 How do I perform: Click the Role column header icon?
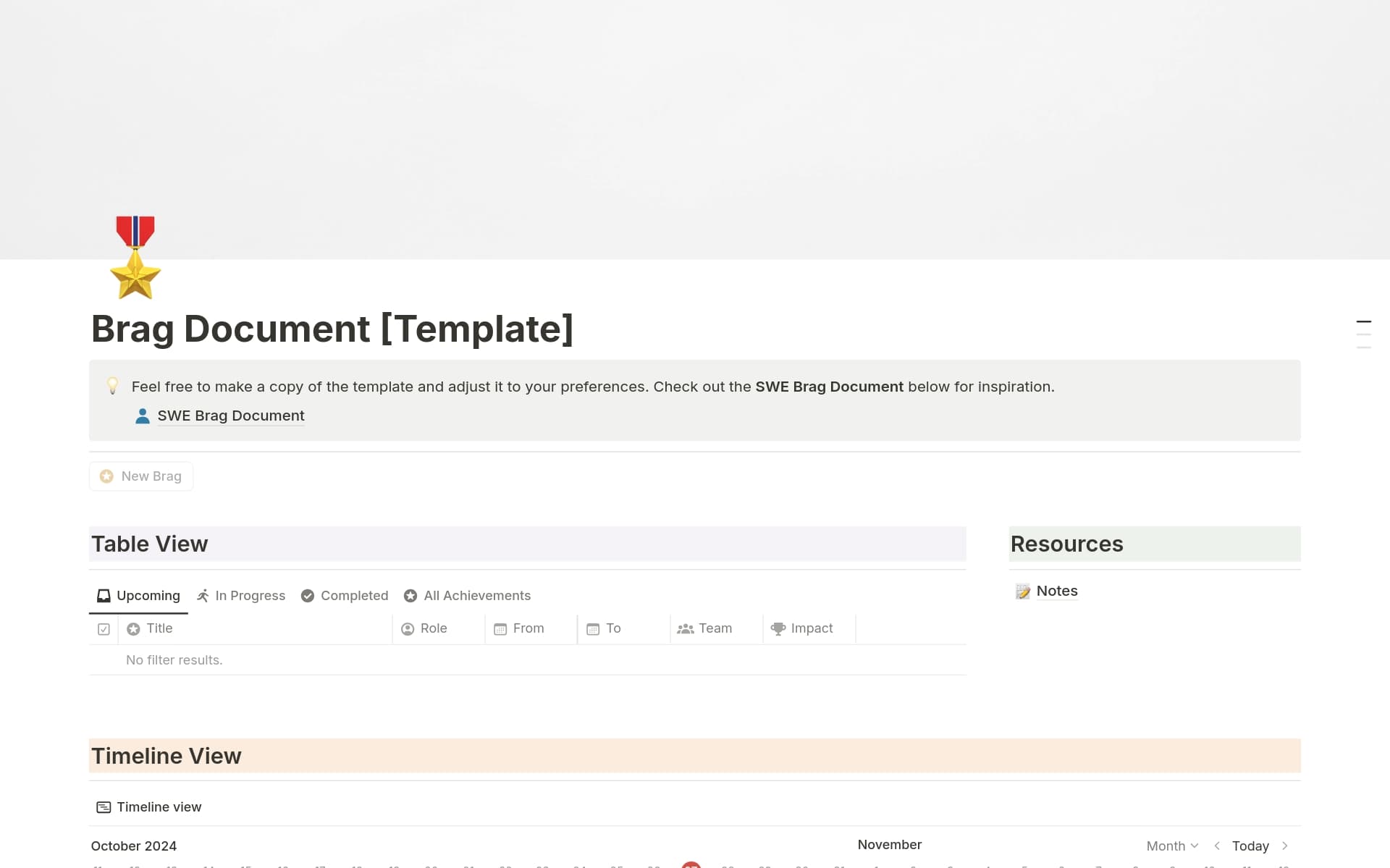pyautogui.click(x=408, y=628)
